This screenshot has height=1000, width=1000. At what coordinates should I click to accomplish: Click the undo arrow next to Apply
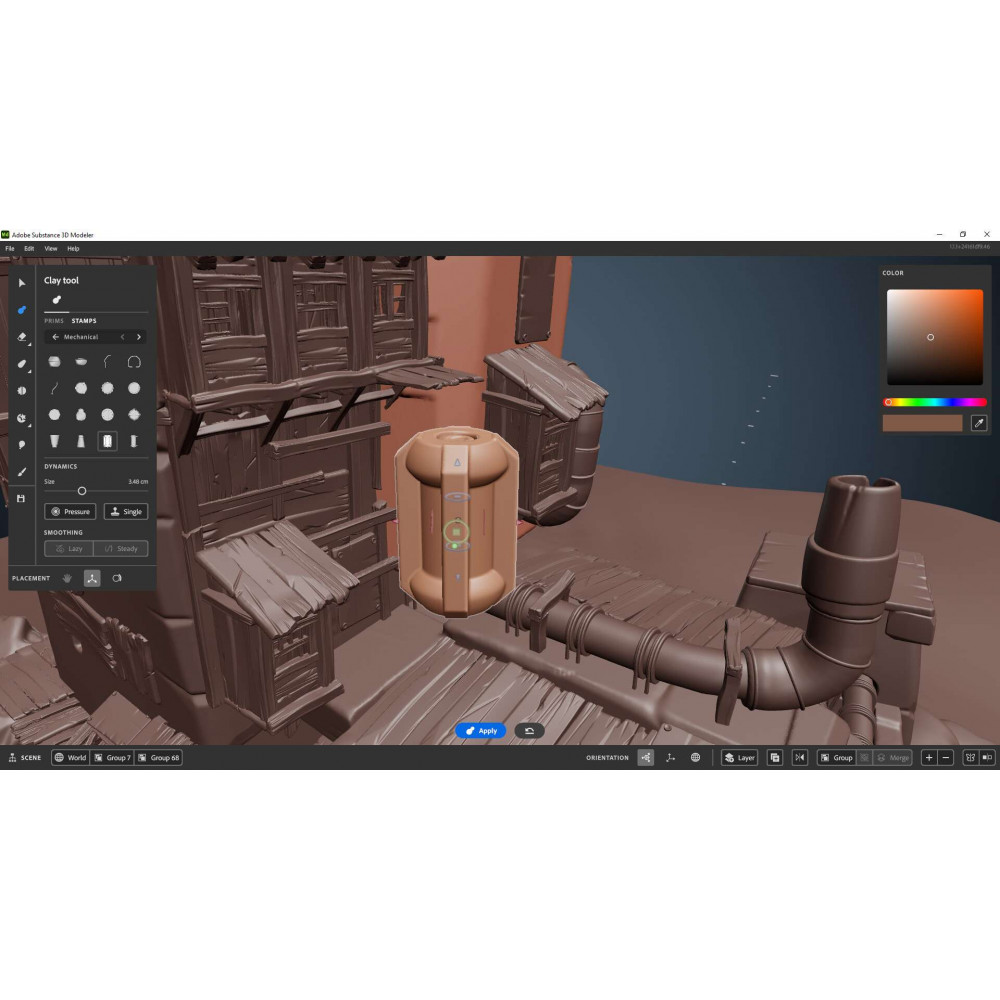point(529,731)
